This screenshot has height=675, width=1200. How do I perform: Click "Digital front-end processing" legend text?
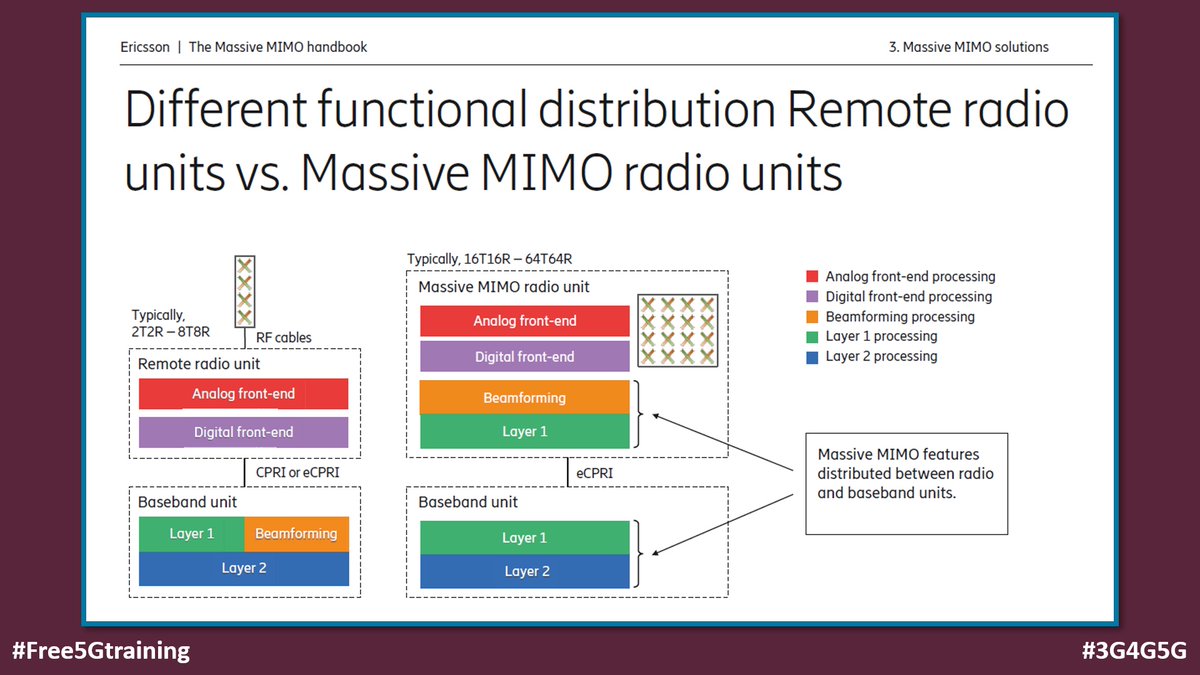click(909, 297)
